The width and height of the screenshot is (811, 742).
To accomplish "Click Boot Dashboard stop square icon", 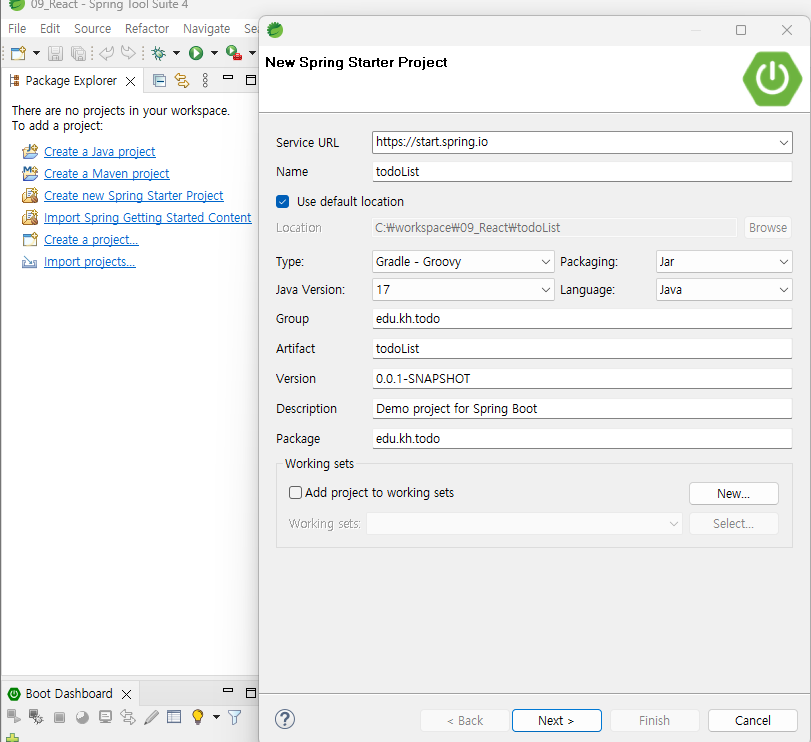I will click(59, 717).
